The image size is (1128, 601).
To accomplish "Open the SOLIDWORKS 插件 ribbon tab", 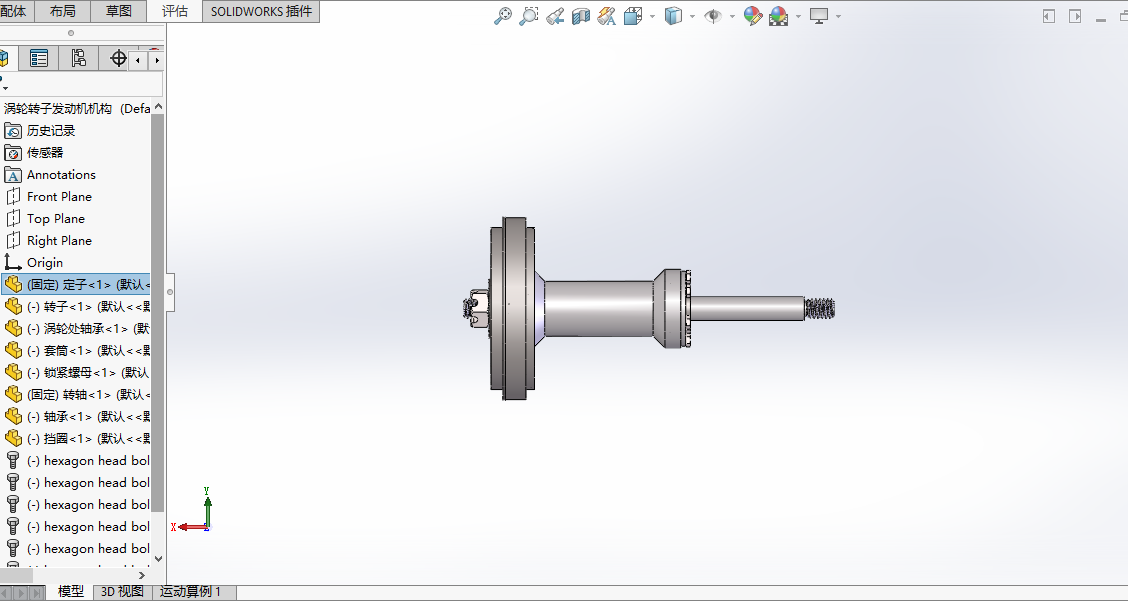I will tap(261, 11).
